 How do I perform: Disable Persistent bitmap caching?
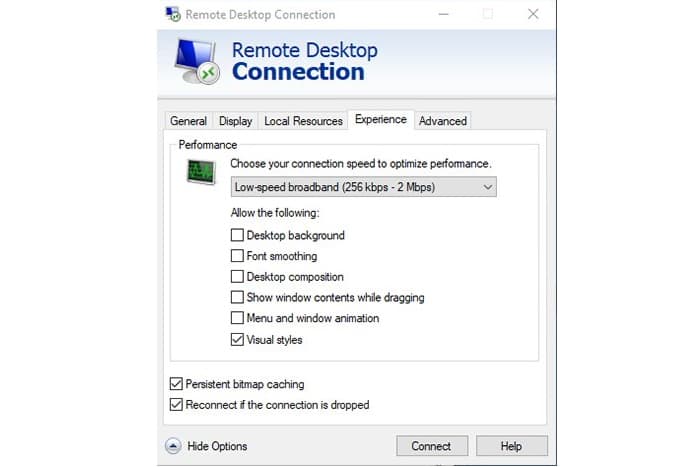176,384
